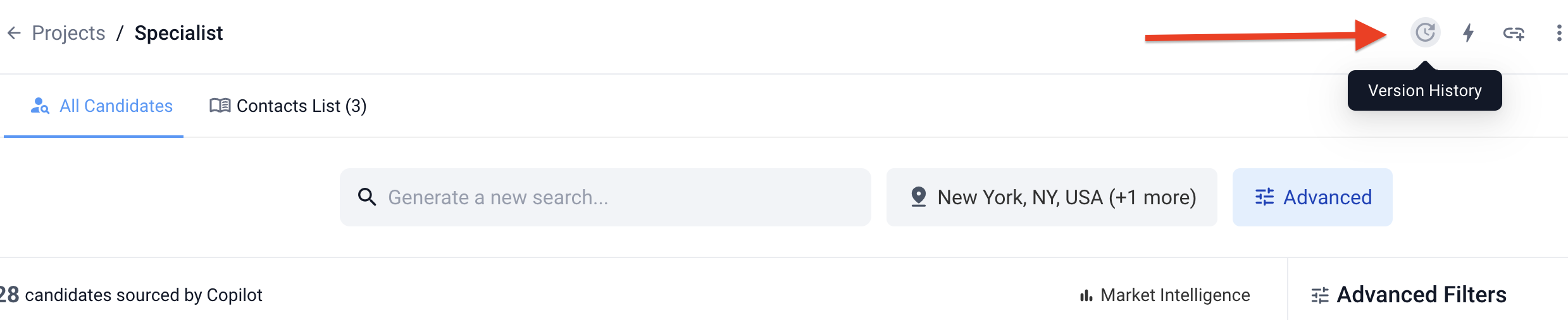1568x320 pixels.
Task: Open Market Intelligence
Action: coord(1174,295)
